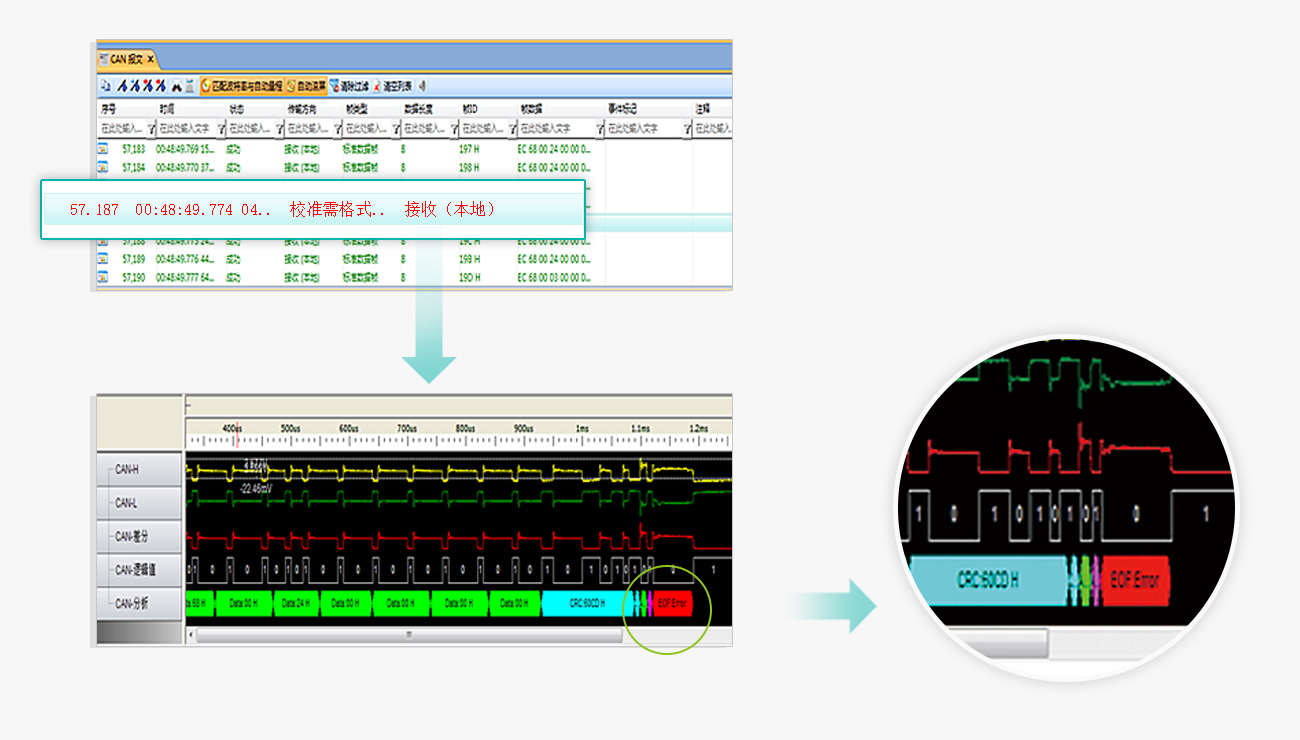The image size is (1300, 740).
Task: Close the CAN 报文 tab
Action: [150, 59]
